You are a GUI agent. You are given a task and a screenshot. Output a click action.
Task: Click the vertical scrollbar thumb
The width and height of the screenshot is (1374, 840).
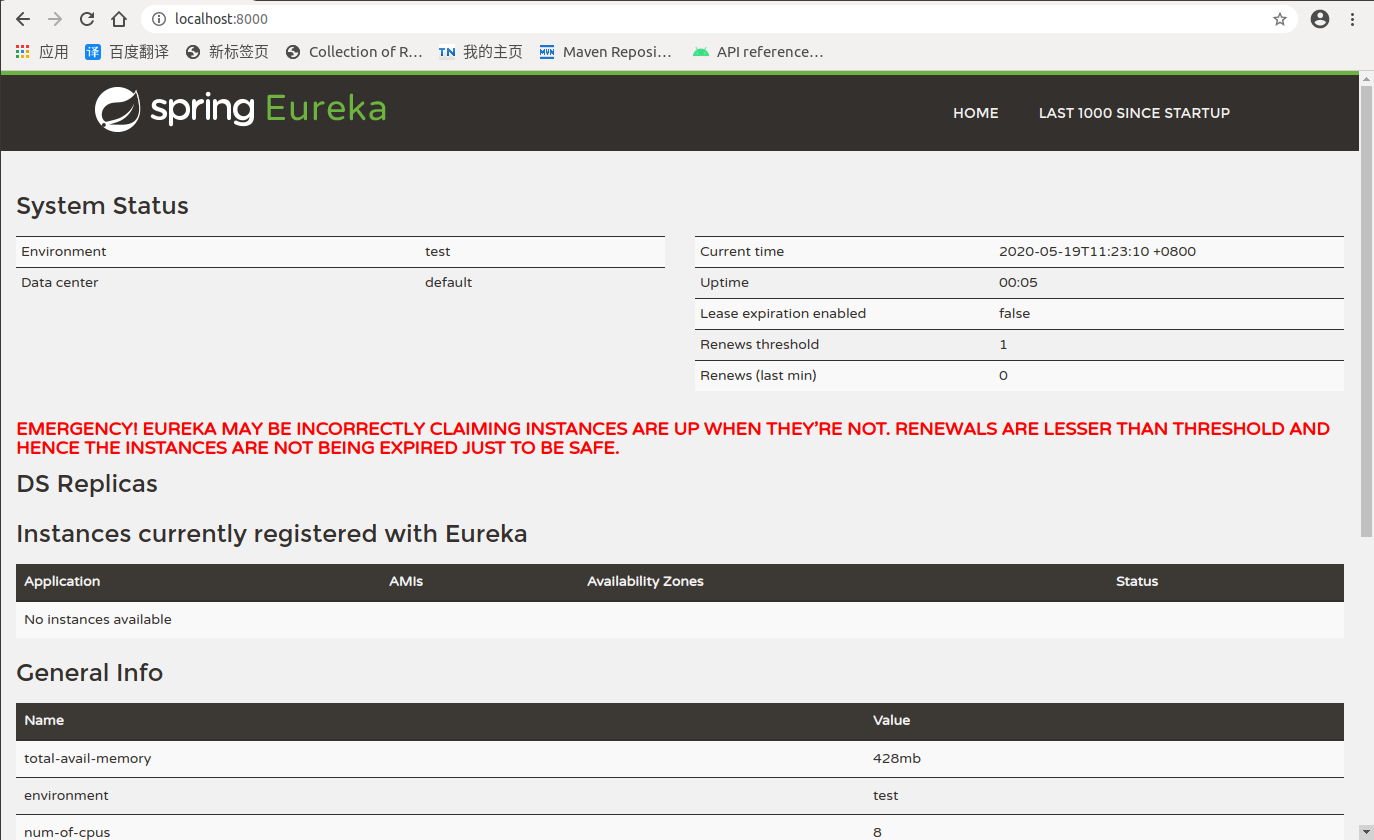(x=1366, y=312)
